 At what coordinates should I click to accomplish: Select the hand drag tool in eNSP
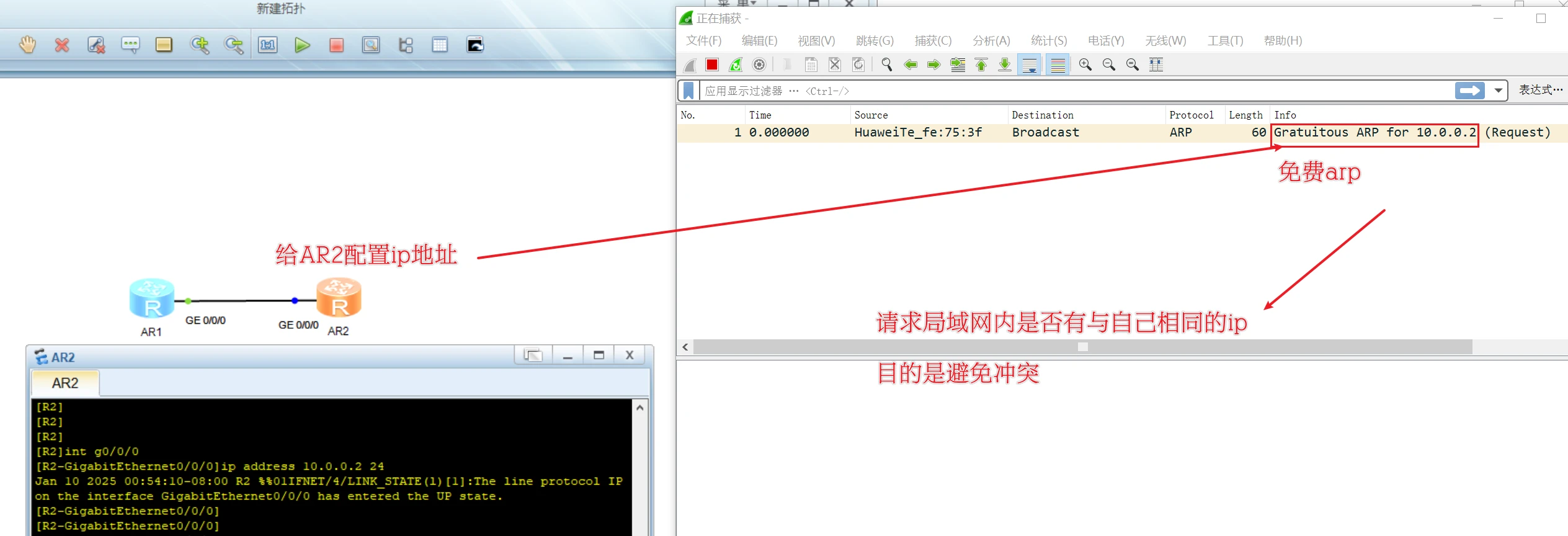coord(27,45)
